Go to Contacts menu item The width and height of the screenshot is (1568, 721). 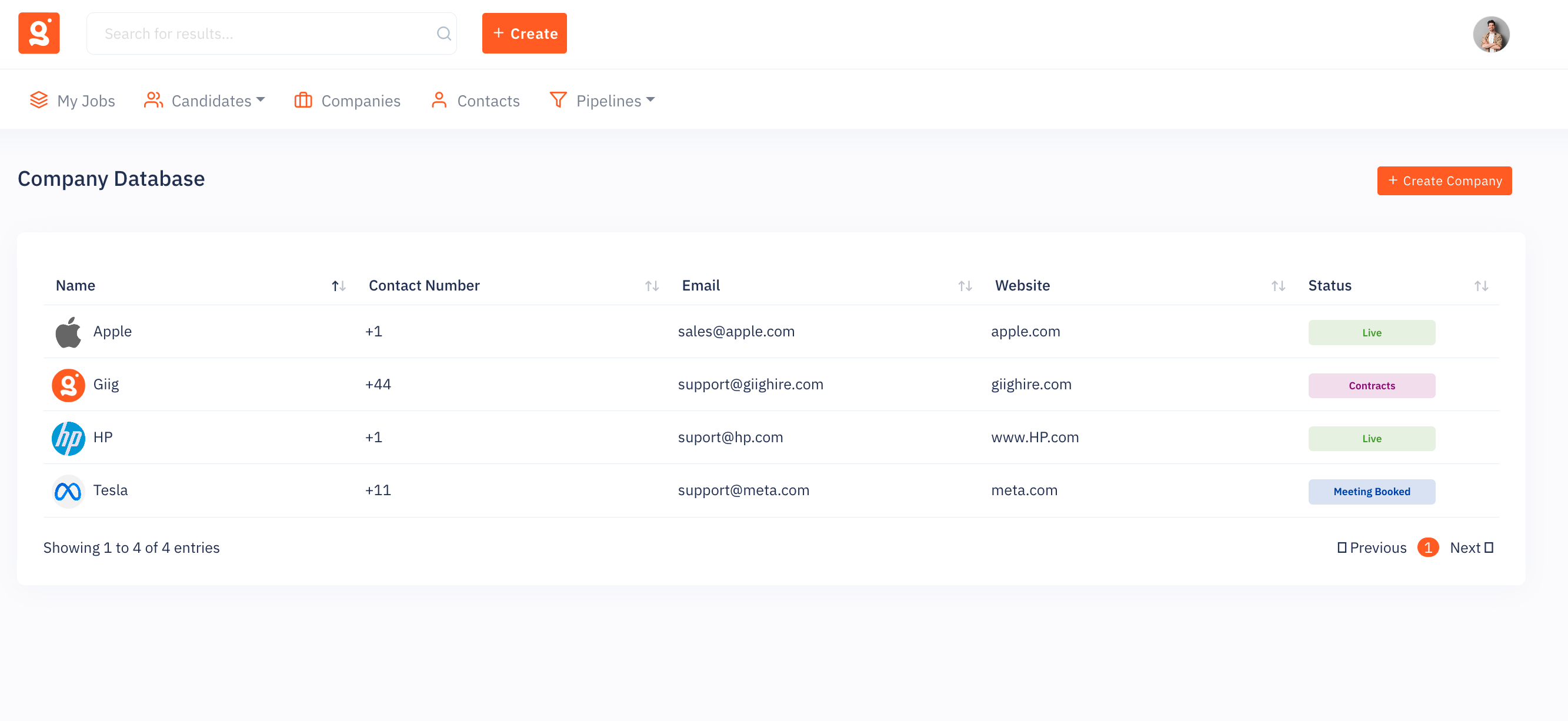(x=475, y=101)
